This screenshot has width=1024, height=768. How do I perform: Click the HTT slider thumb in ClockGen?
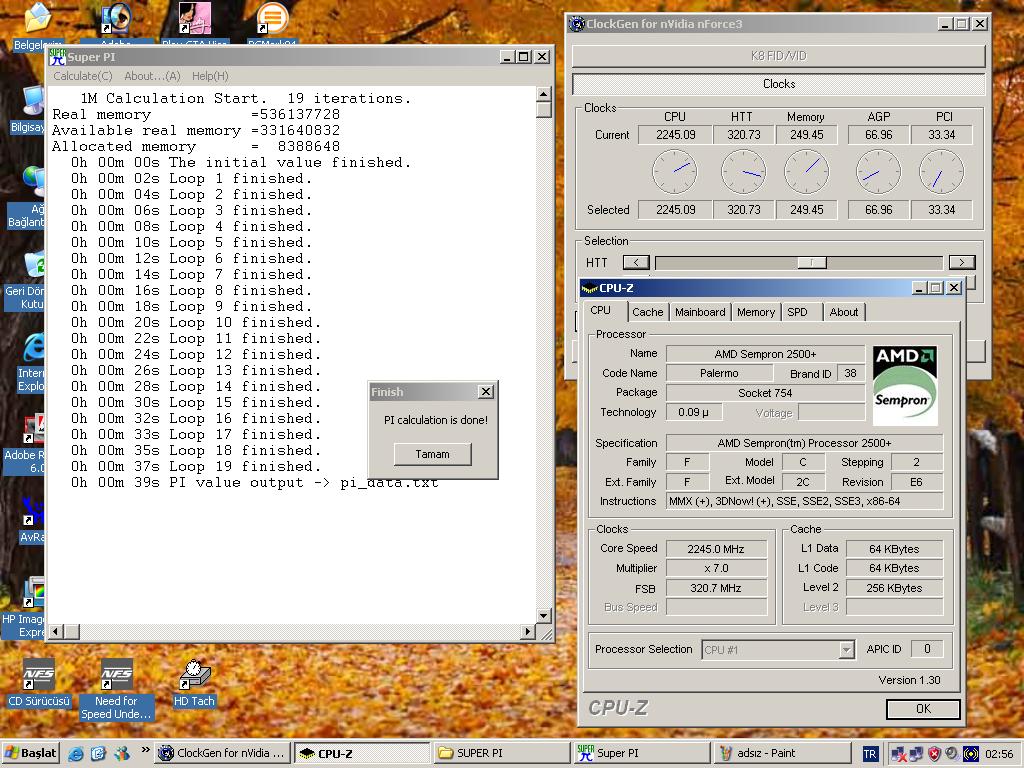[812, 263]
